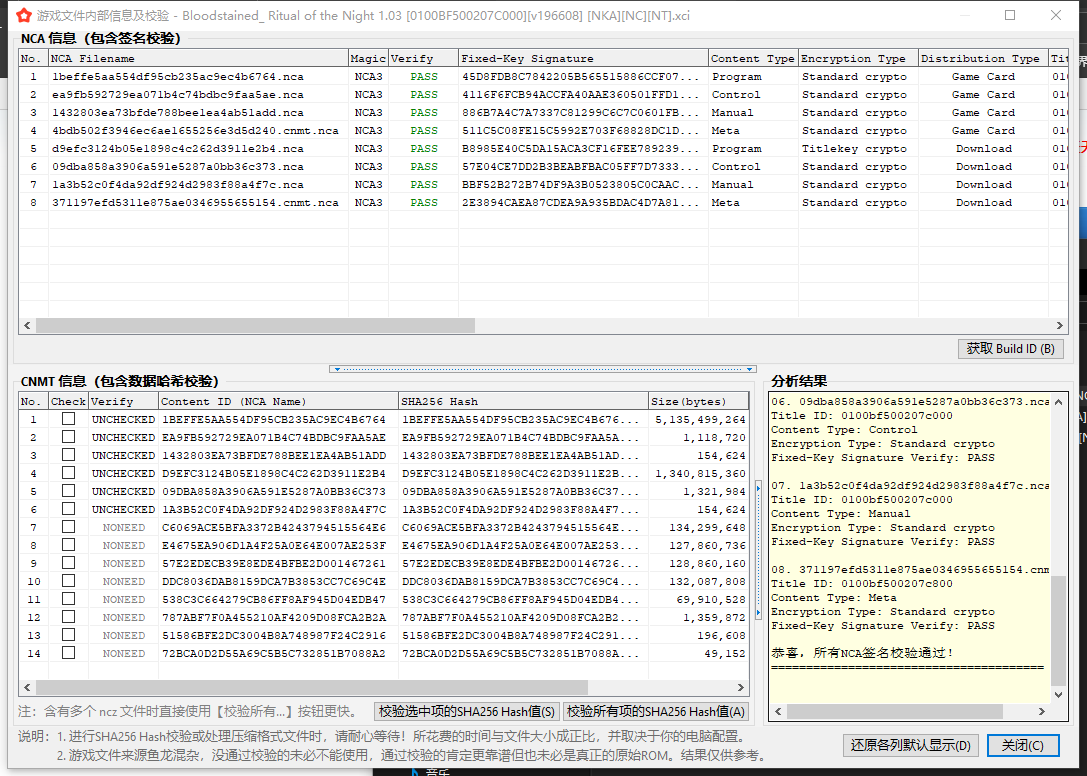Select row 4bdb502f3946ec6ae1655256e3d5d240.cnmt.nca
Image resolution: width=1087 pixels, height=776 pixels.
tap(544, 130)
